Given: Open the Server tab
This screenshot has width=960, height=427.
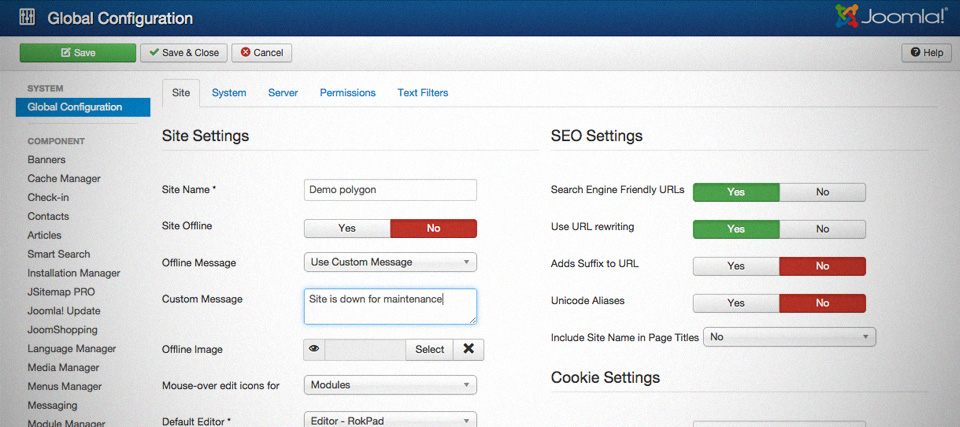Looking at the screenshot, I should (283, 93).
